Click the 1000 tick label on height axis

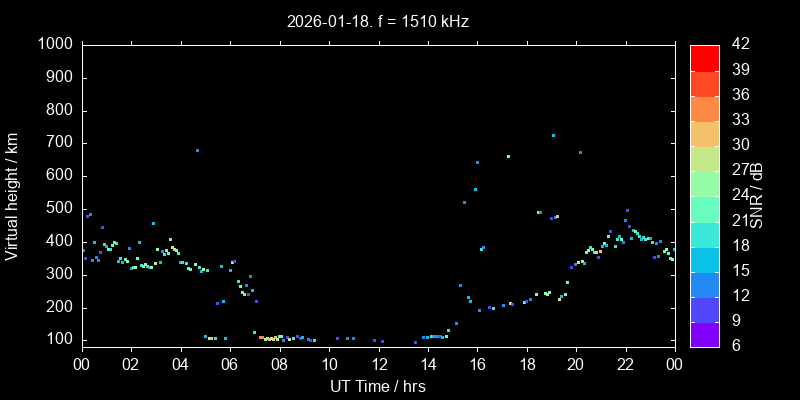54,45
